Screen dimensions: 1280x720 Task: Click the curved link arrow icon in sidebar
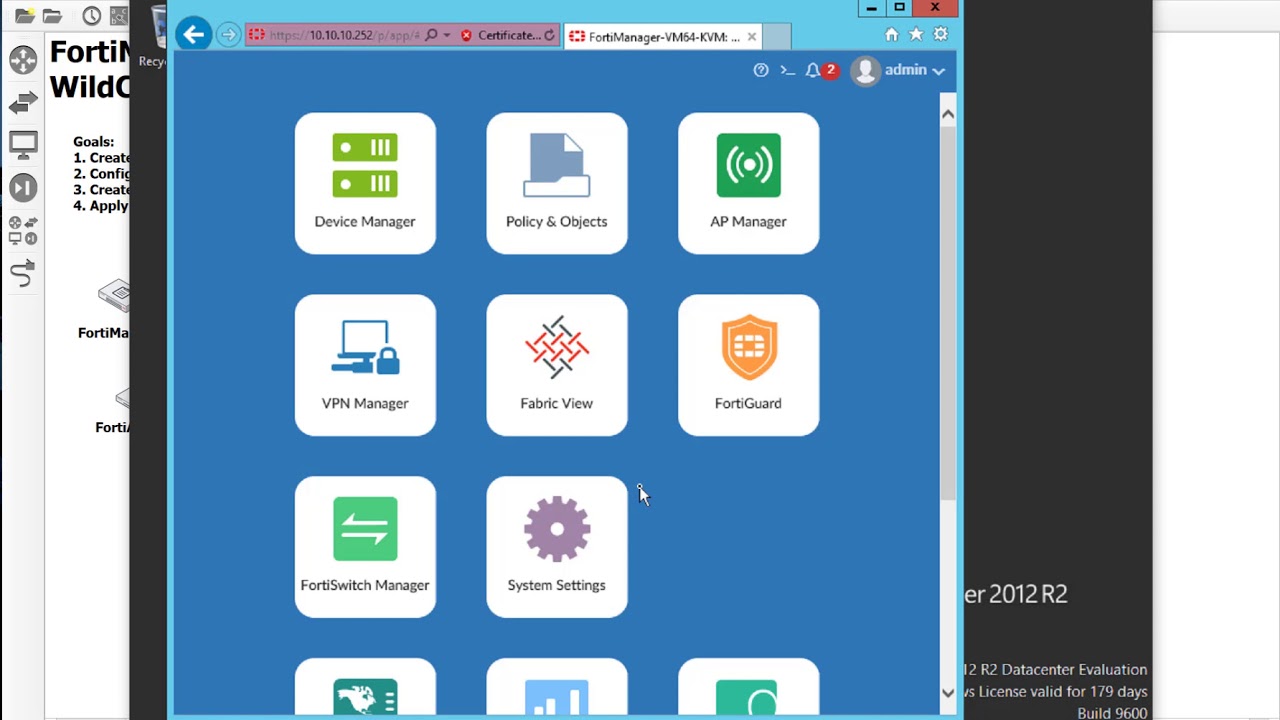(23, 273)
